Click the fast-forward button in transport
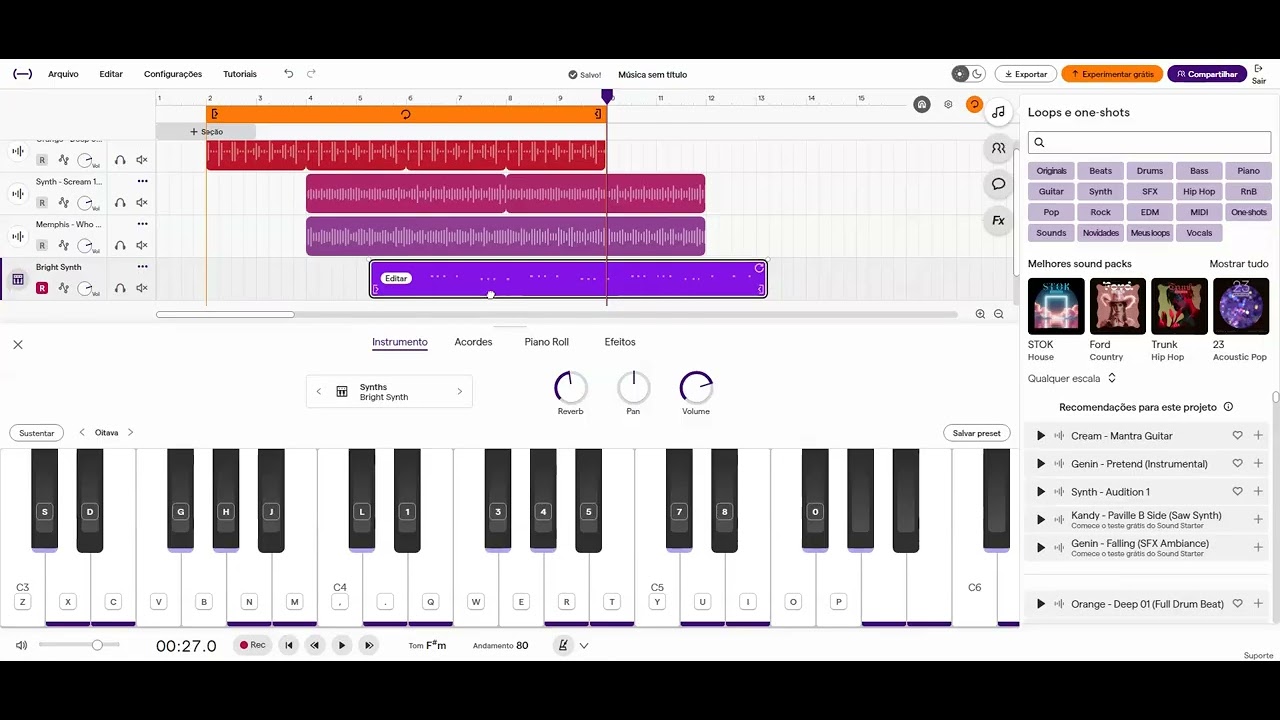 coord(369,645)
